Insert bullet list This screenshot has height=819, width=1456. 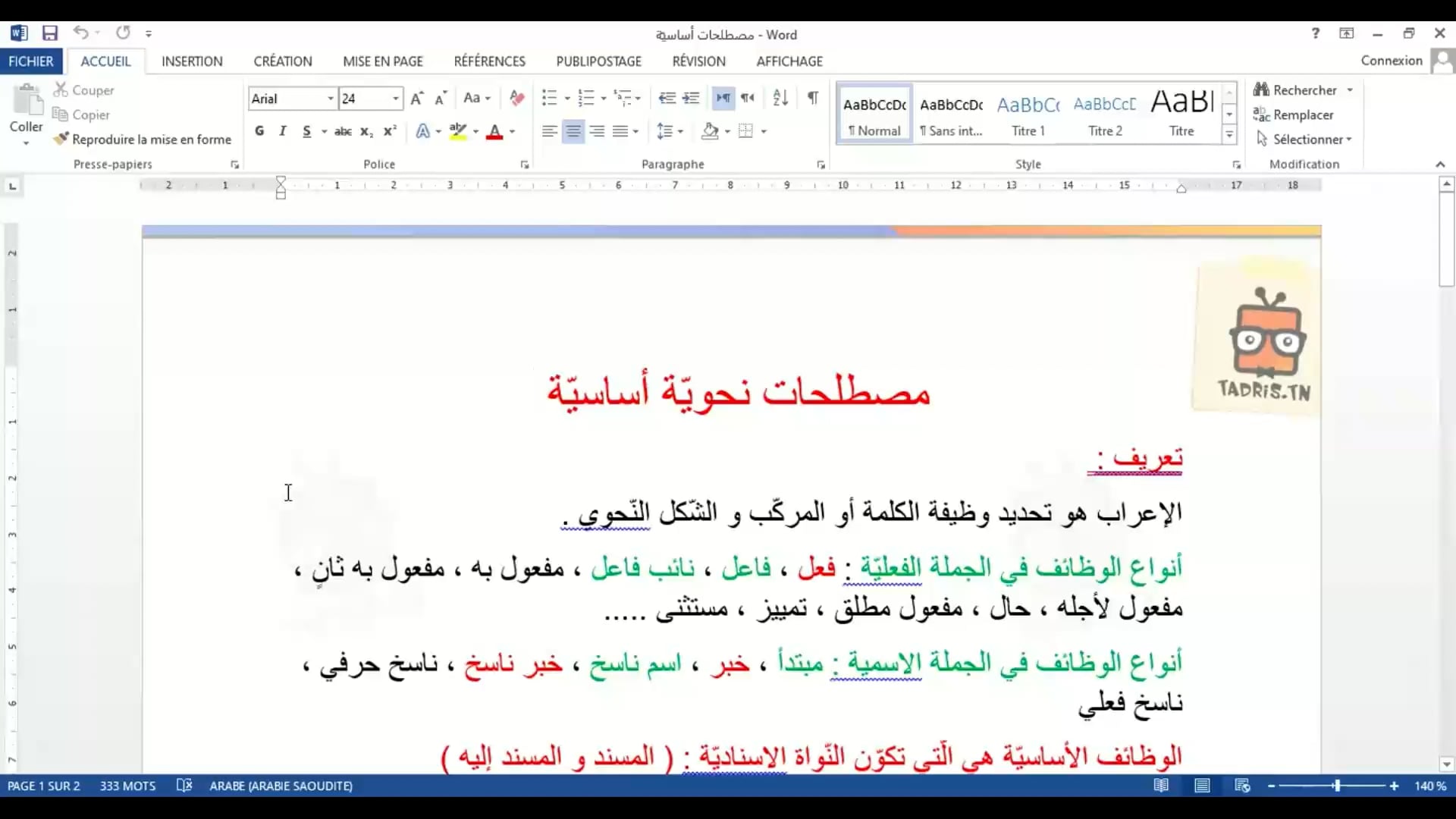click(x=550, y=98)
